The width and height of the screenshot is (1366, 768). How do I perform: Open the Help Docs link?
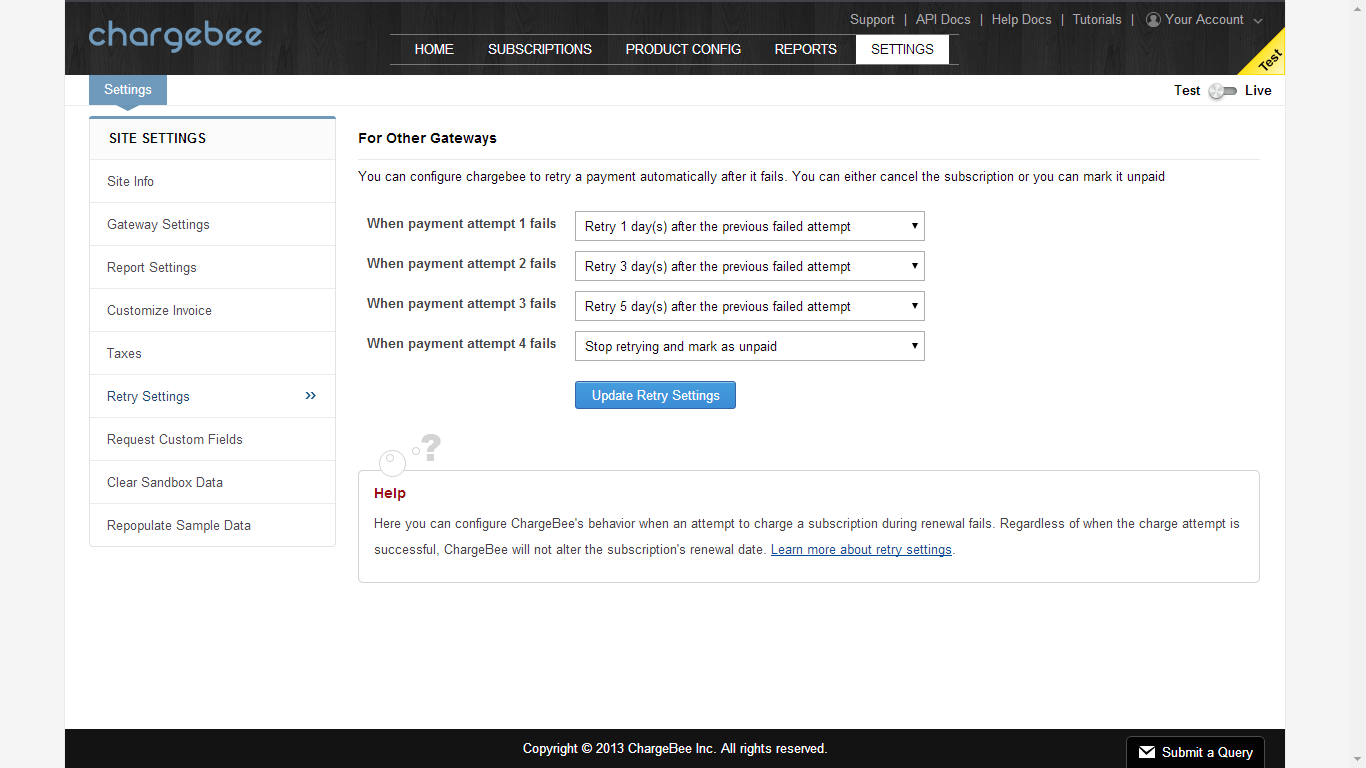coord(1021,20)
